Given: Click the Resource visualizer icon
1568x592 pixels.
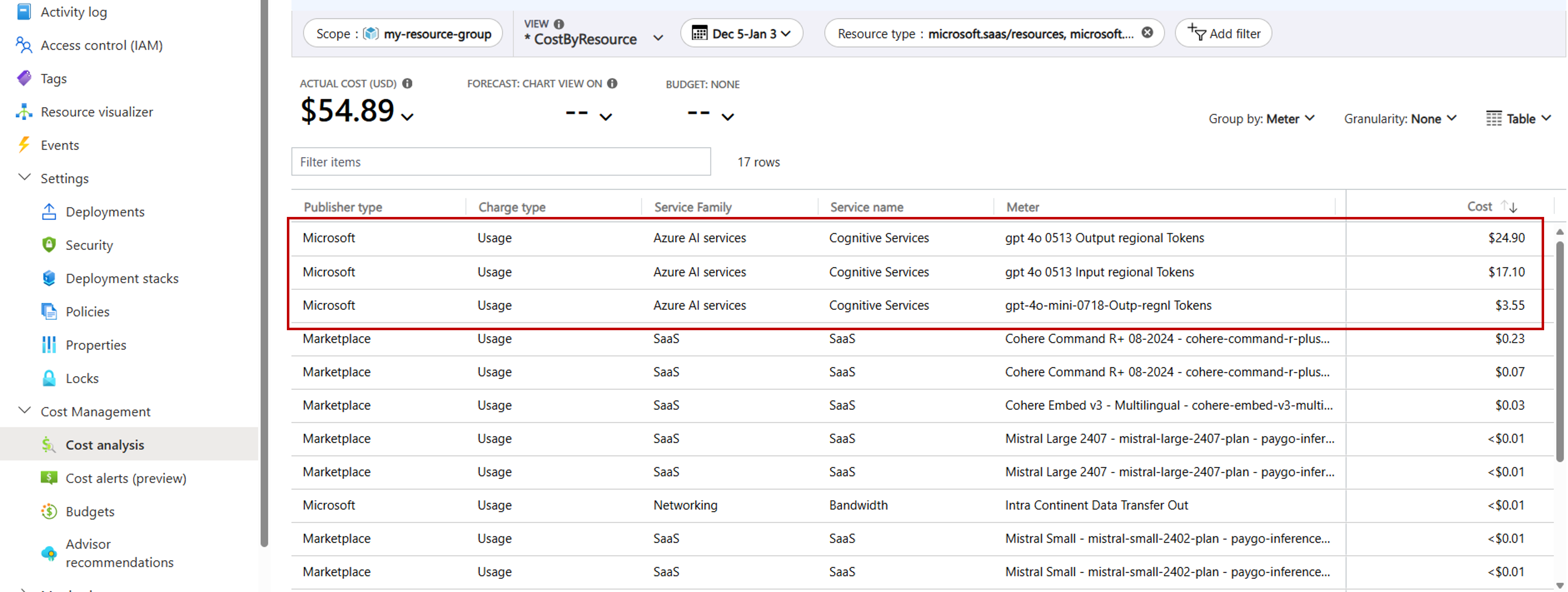Looking at the screenshot, I should [x=23, y=111].
